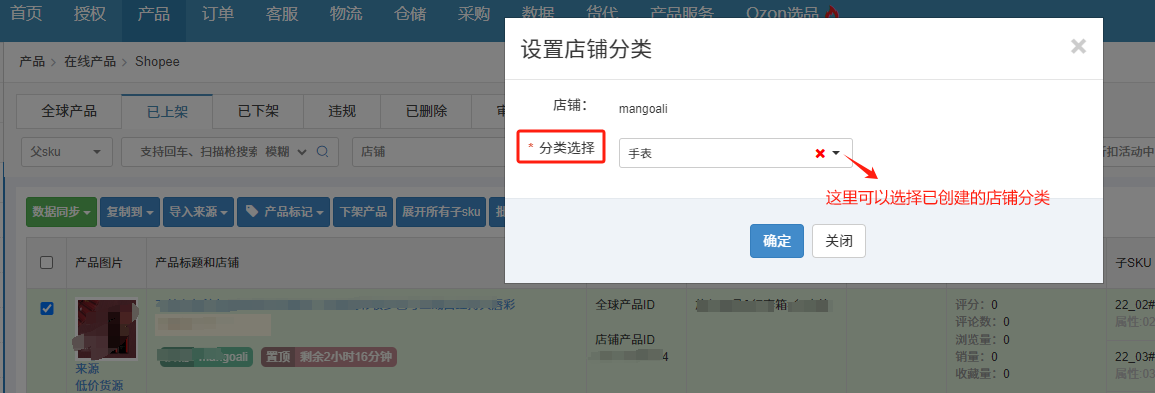Image resolution: width=1155 pixels, height=393 pixels.
Task: Click the 在线产品 breadcrumb link
Action: (x=90, y=62)
